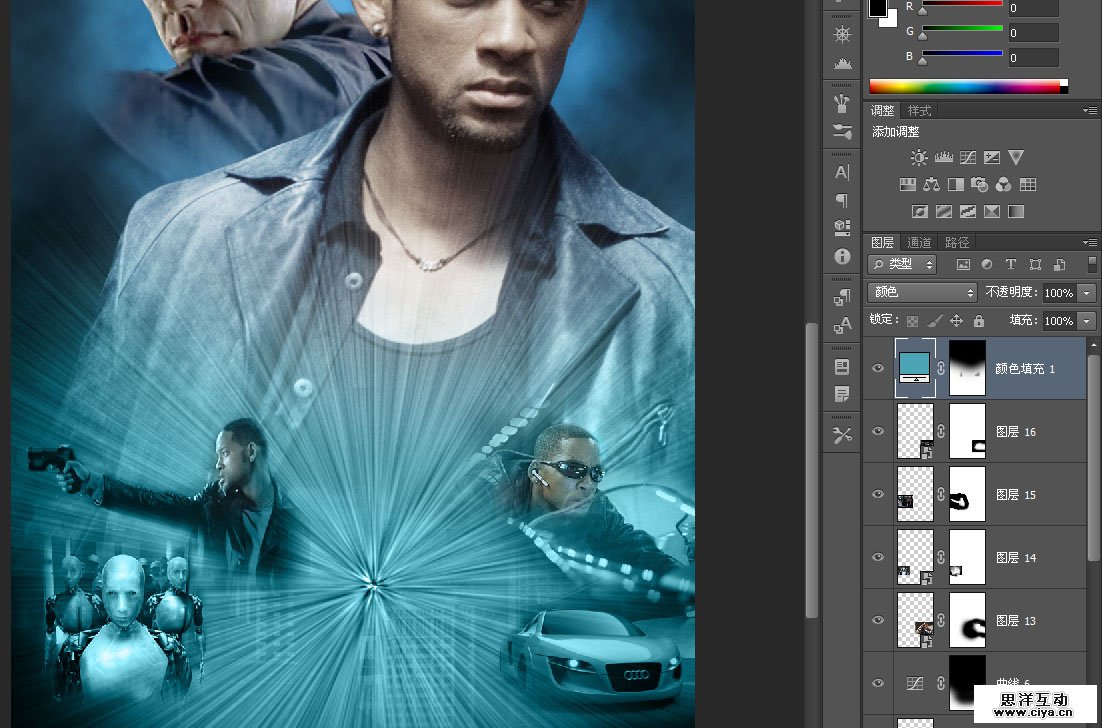
Task: Add a Curves adjustment layer
Action: click(967, 158)
